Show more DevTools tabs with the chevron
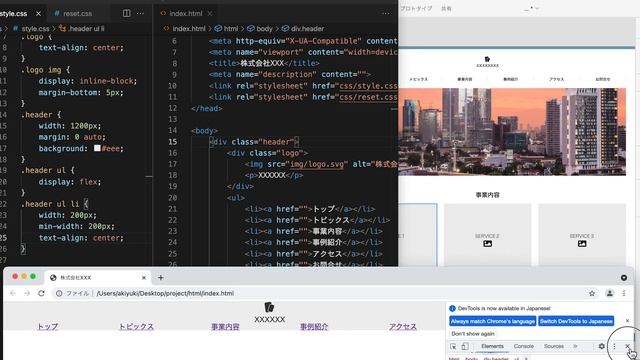 pos(575,346)
